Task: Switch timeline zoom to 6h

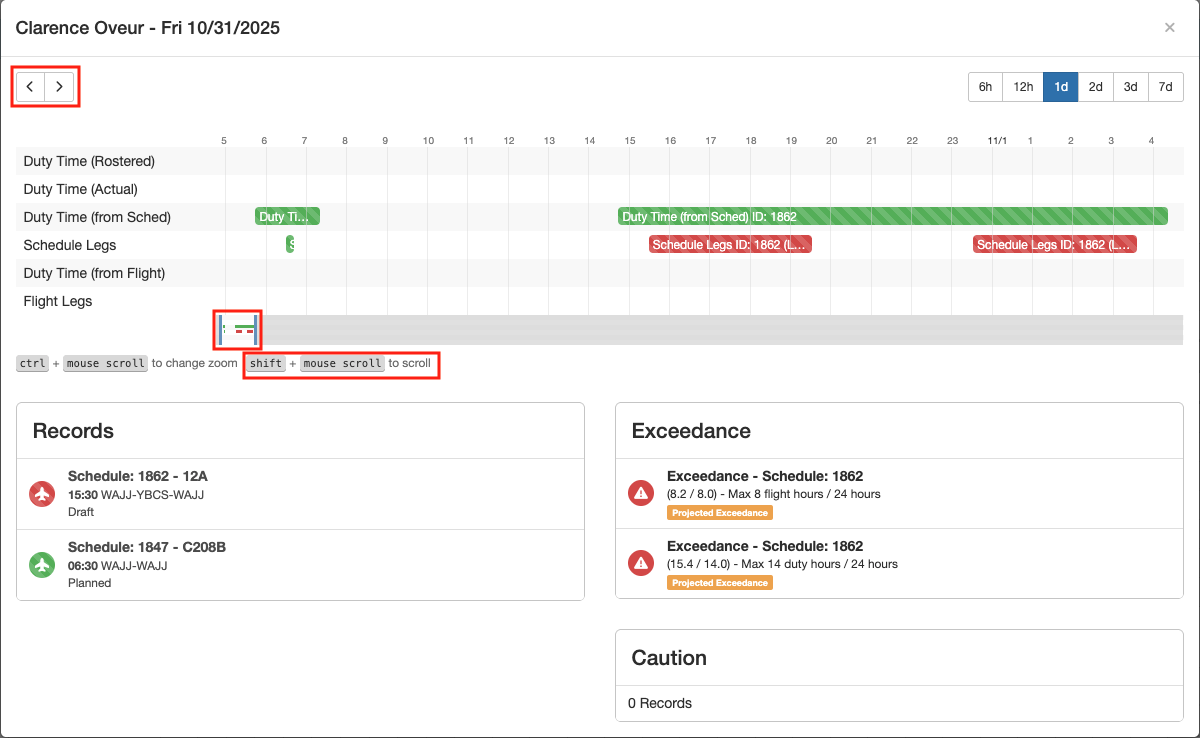Action: coord(985,87)
